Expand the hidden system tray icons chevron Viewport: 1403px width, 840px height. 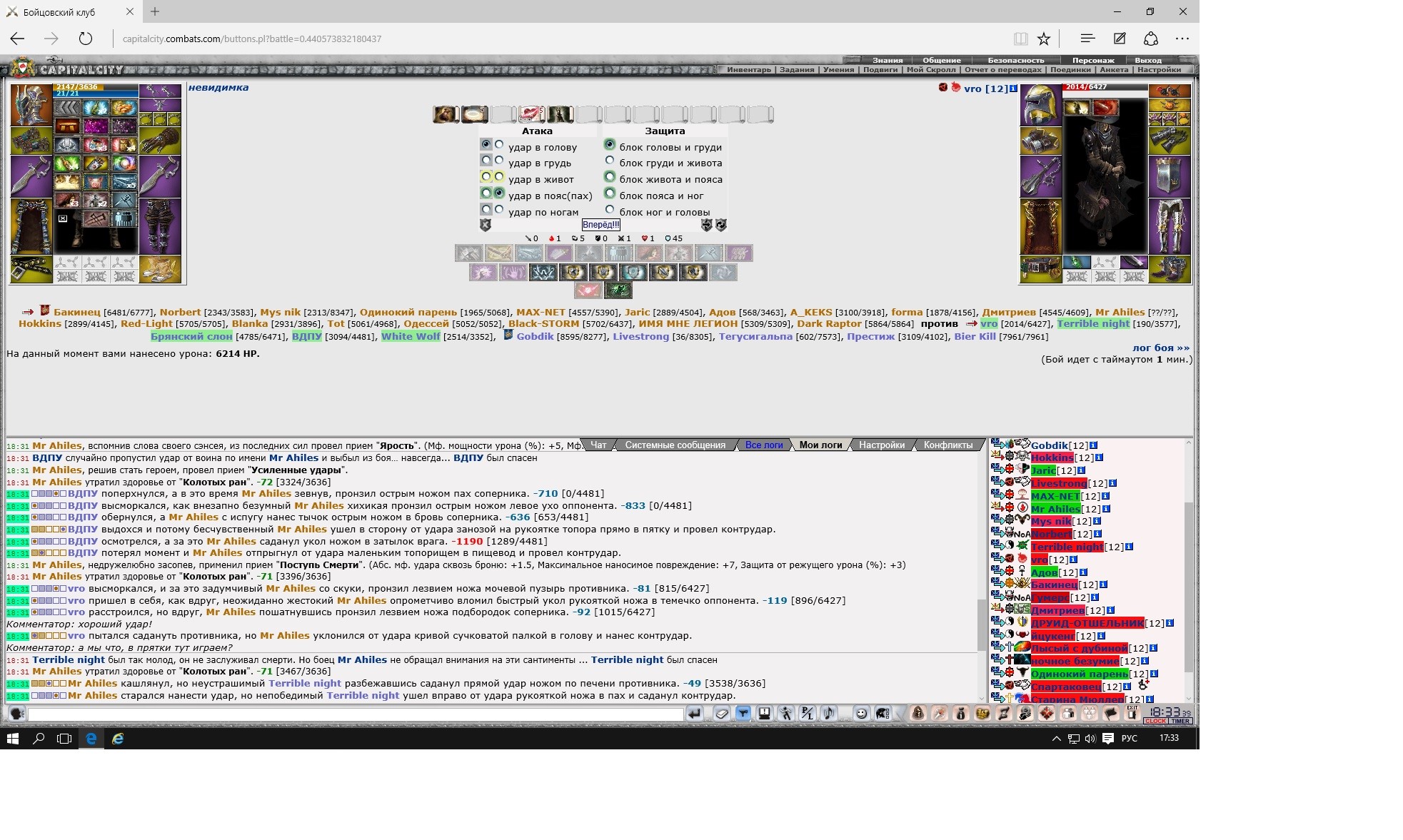click(x=1056, y=739)
